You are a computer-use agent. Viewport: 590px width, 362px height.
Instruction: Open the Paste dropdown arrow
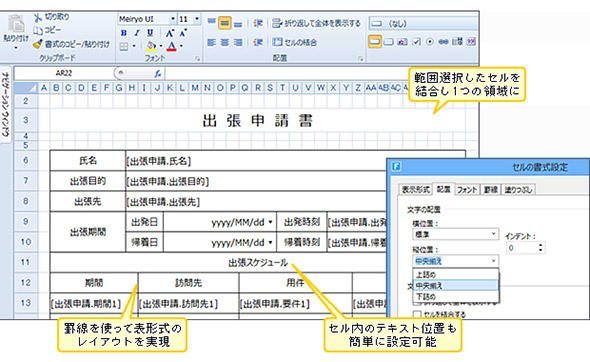[16, 49]
